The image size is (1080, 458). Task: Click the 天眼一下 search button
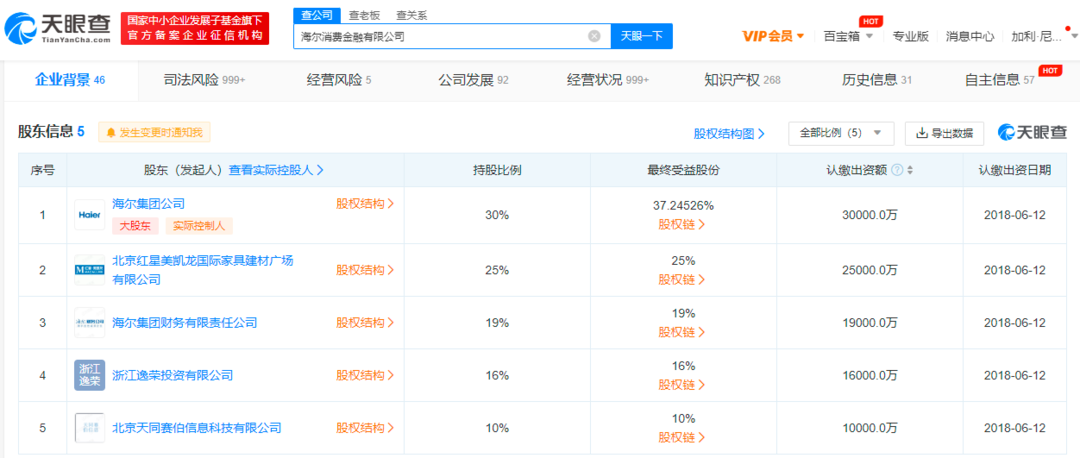(641, 37)
